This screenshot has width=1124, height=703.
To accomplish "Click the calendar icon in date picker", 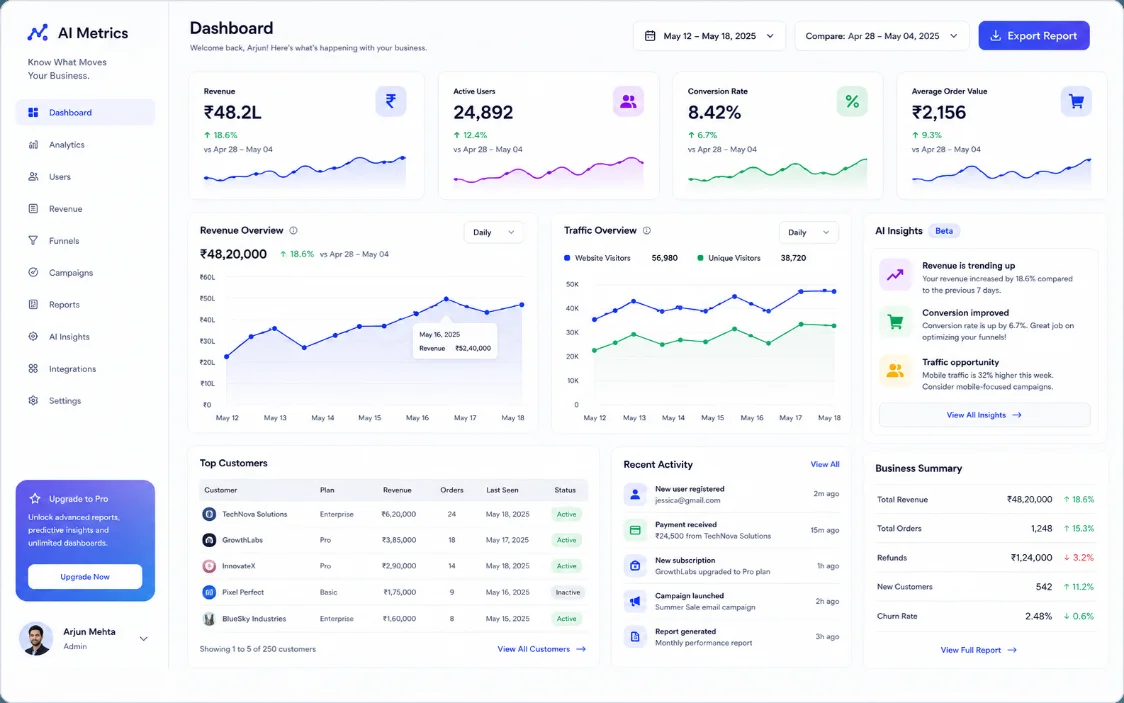I will [x=650, y=36].
